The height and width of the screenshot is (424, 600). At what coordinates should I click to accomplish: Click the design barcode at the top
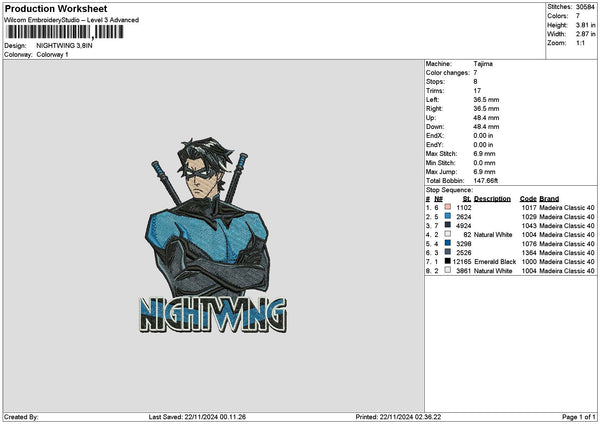pyautogui.click(x=64, y=32)
